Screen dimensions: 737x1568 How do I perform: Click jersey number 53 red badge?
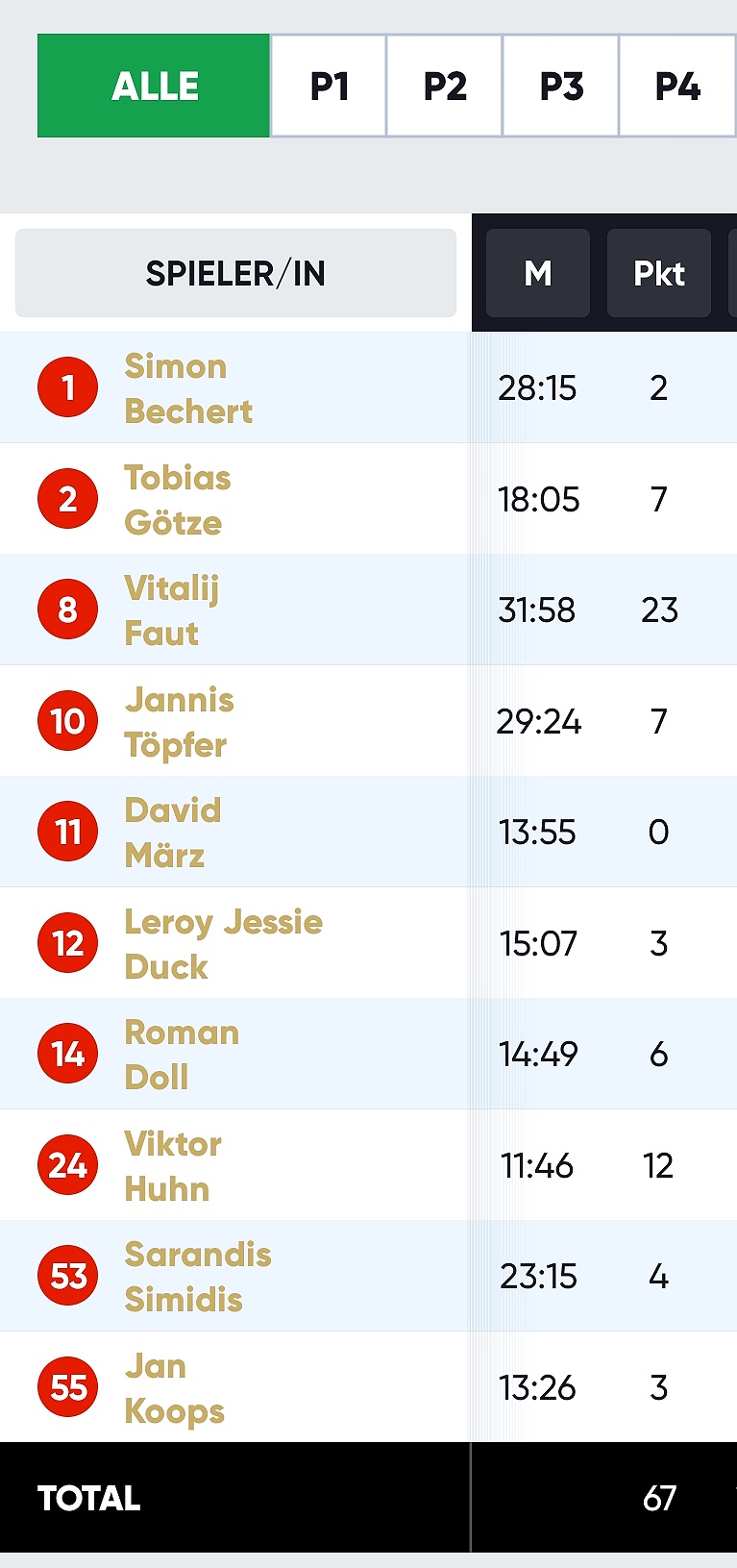pyautogui.click(x=67, y=1276)
